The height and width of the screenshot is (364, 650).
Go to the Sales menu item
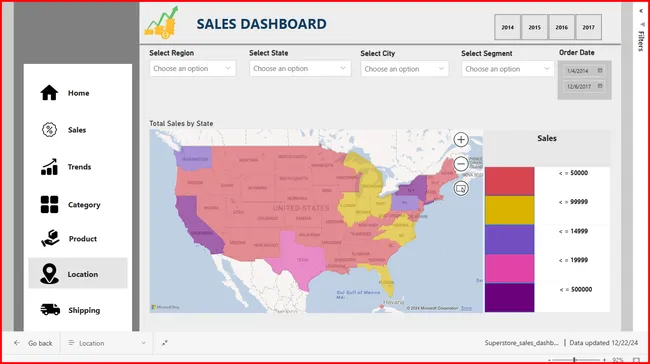[78, 130]
